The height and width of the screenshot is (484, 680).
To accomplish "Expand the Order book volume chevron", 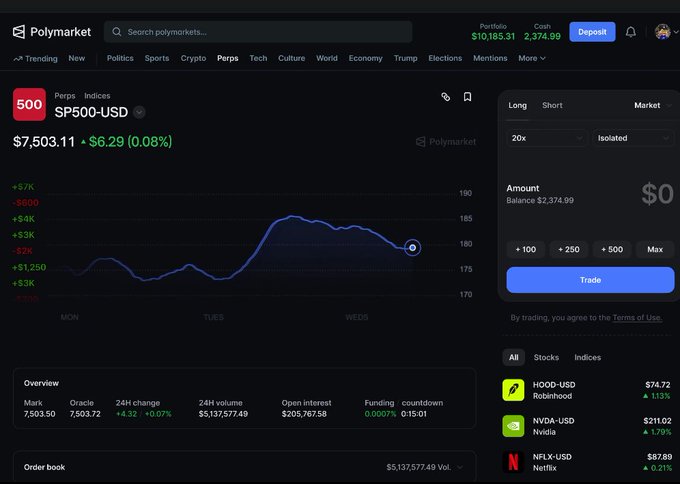I will pyautogui.click(x=460, y=467).
